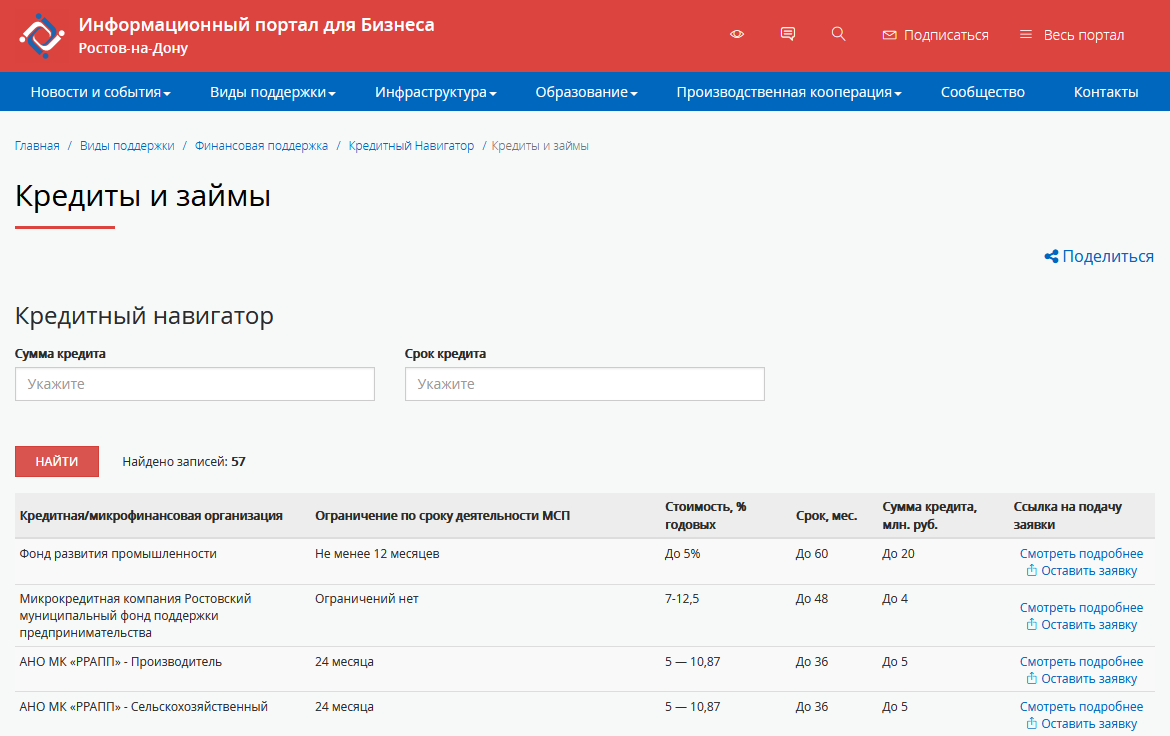Screen dimensions: 1170x736
Task: Open Смотреть подробнее for Ростовский муниципальный фонд
Action: pos(1081,608)
